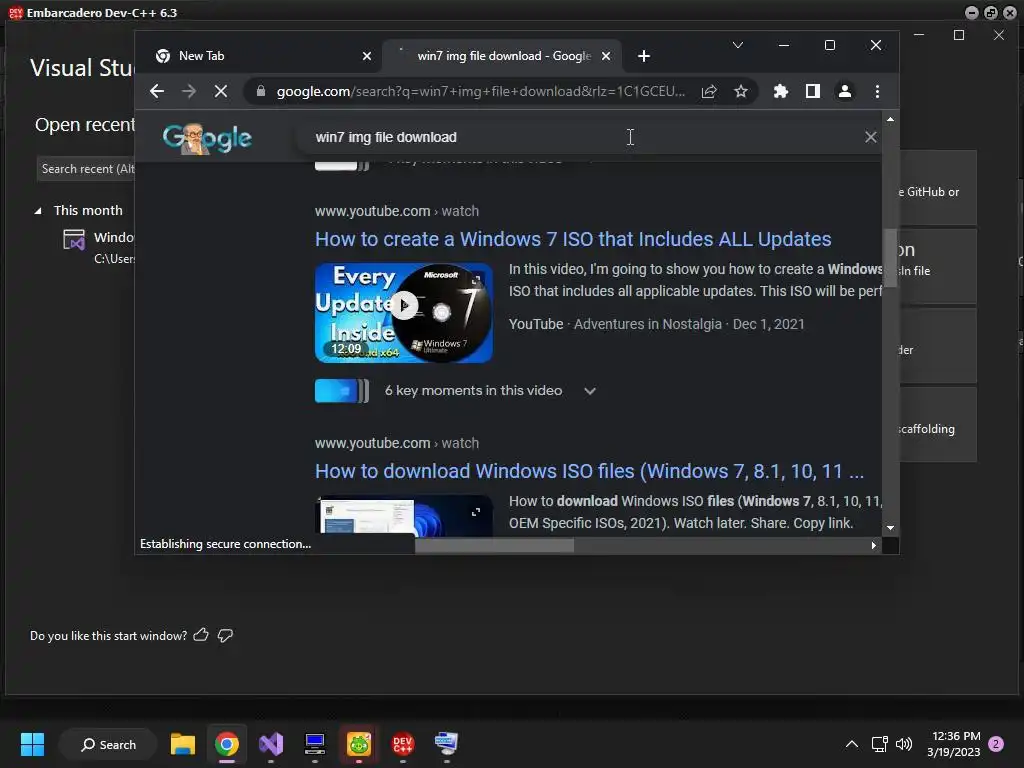The image size is (1024, 768).
Task: Share this page via the share icon
Action: [709, 91]
